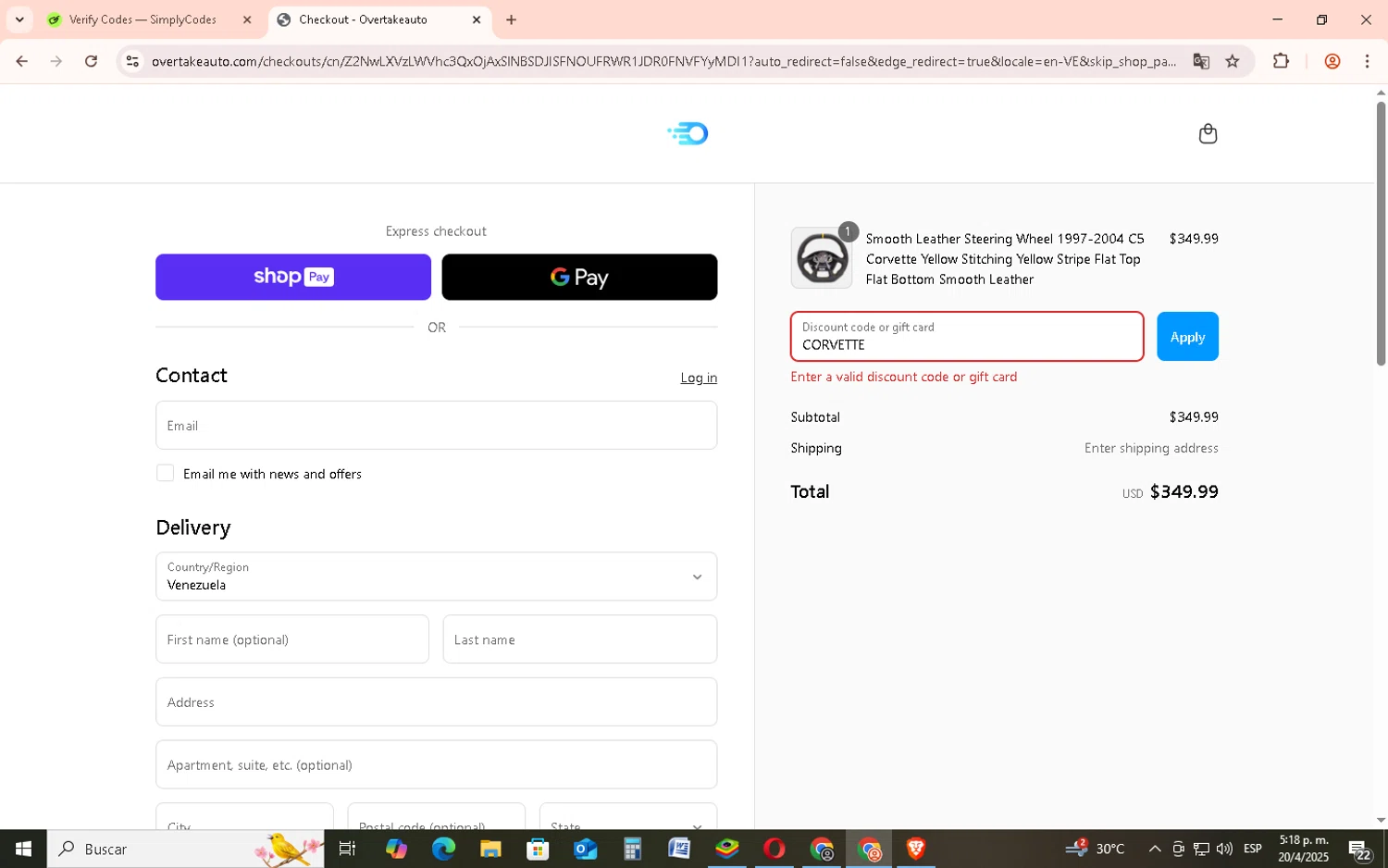Image resolution: width=1388 pixels, height=868 pixels.
Task: Expand the Country/Region Venezuela dropdown
Action: click(436, 577)
